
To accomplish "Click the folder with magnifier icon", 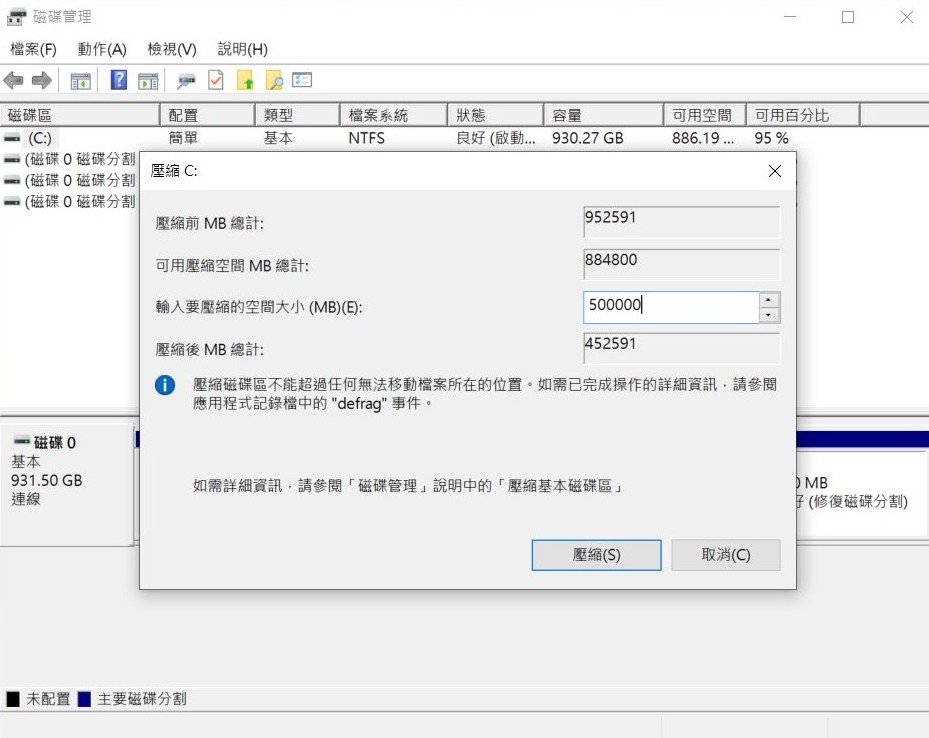I will click(x=273, y=81).
